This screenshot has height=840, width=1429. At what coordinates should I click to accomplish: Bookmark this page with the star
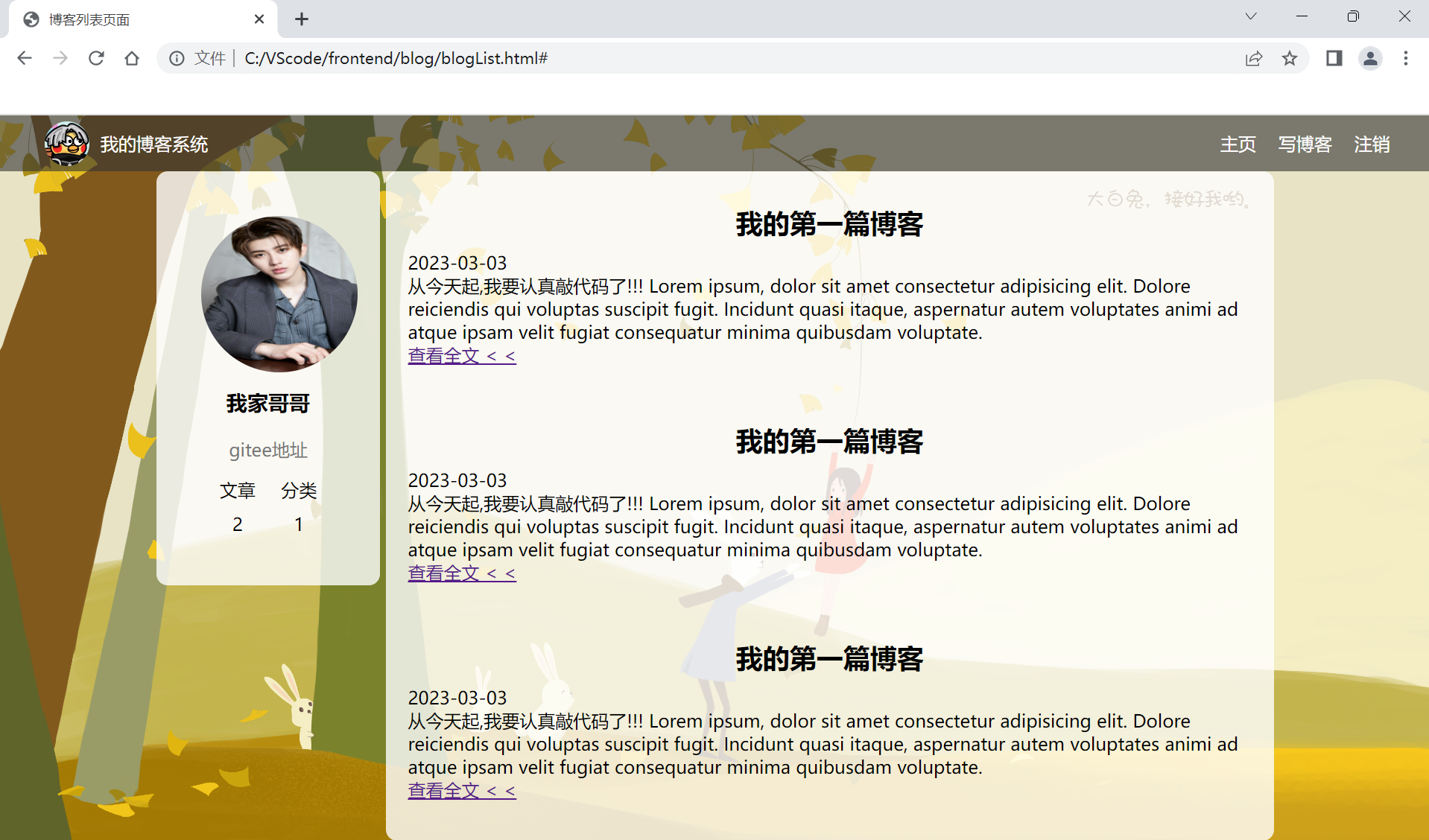click(1290, 58)
